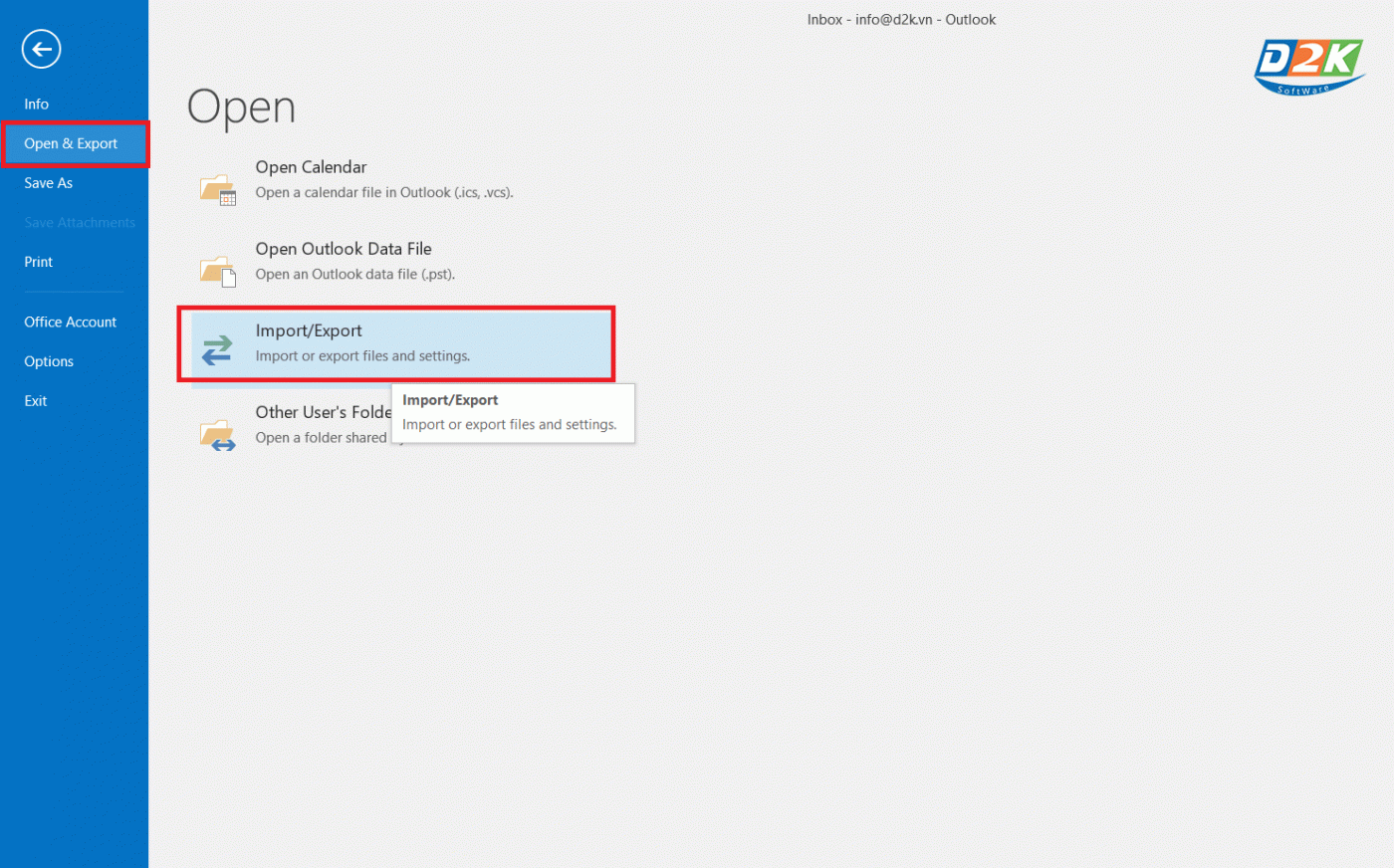
Task: Click the Open Outlook Data File icon
Action: pyautogui.click(x=218, y=271)
